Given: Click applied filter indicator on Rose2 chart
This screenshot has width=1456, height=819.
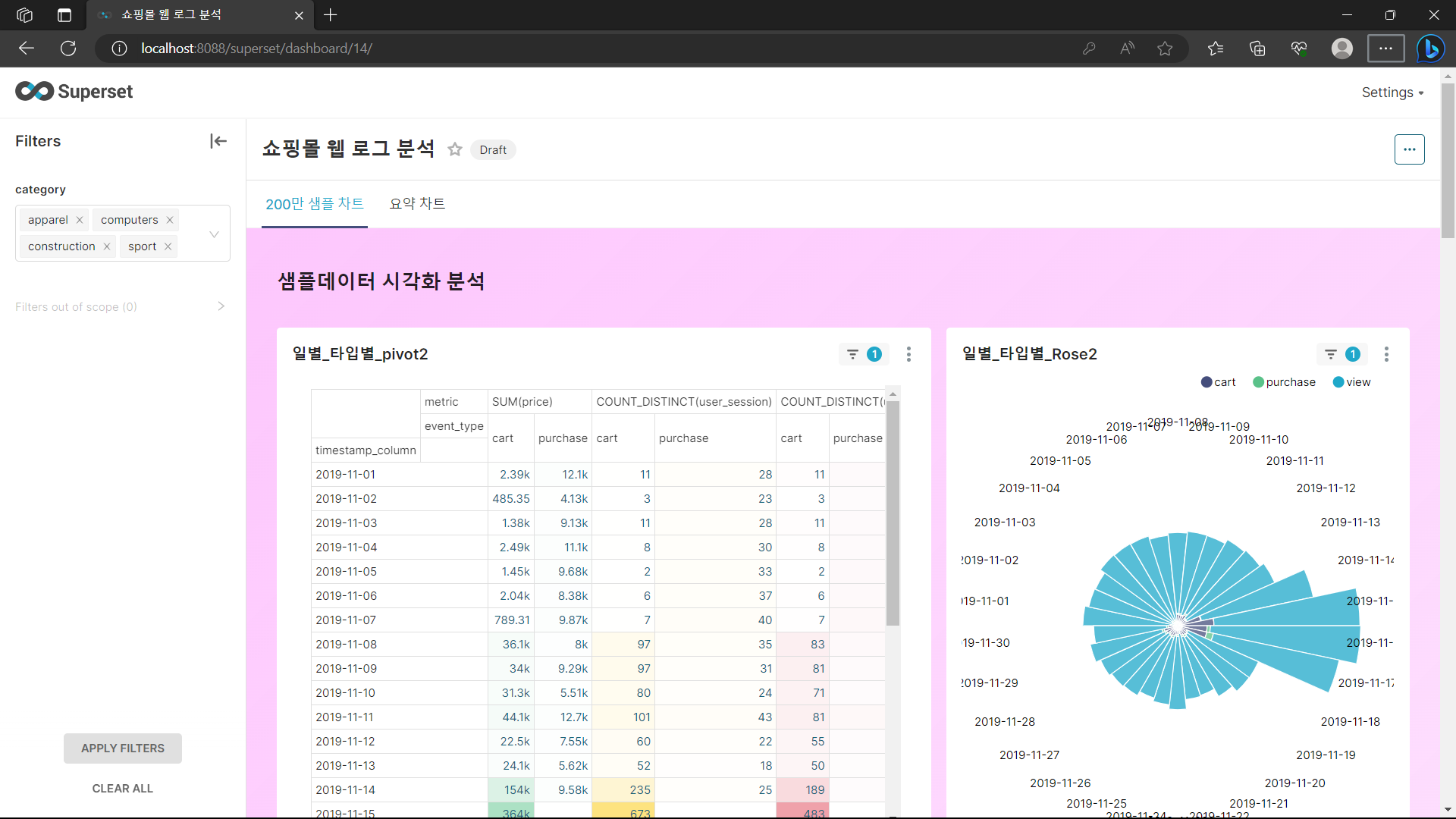Looking at the screenshot, I should (x=1342, y=354).
